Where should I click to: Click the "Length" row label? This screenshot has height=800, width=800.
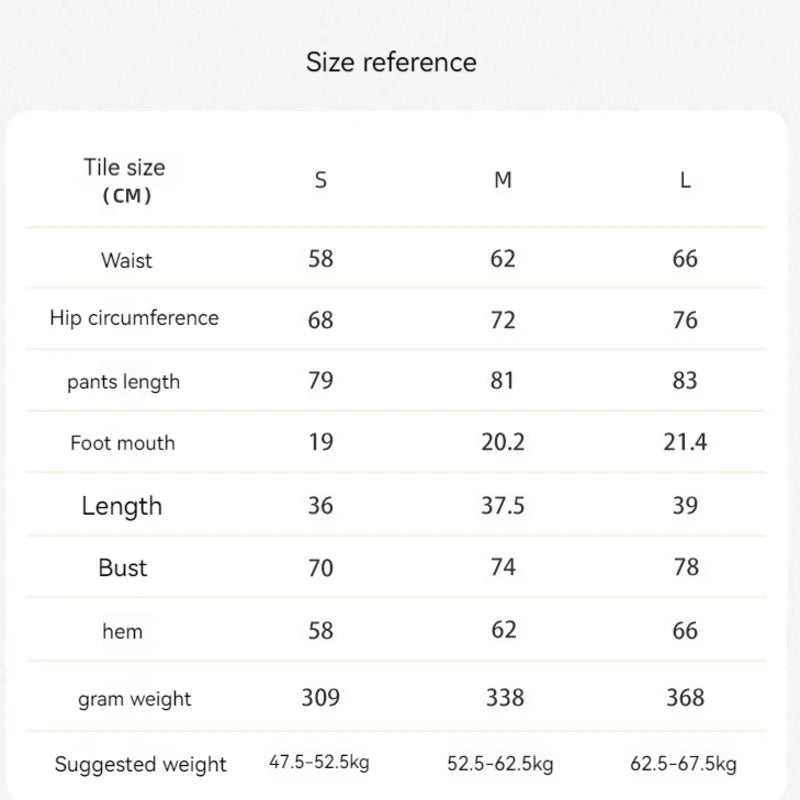click(x=122, y=506)
